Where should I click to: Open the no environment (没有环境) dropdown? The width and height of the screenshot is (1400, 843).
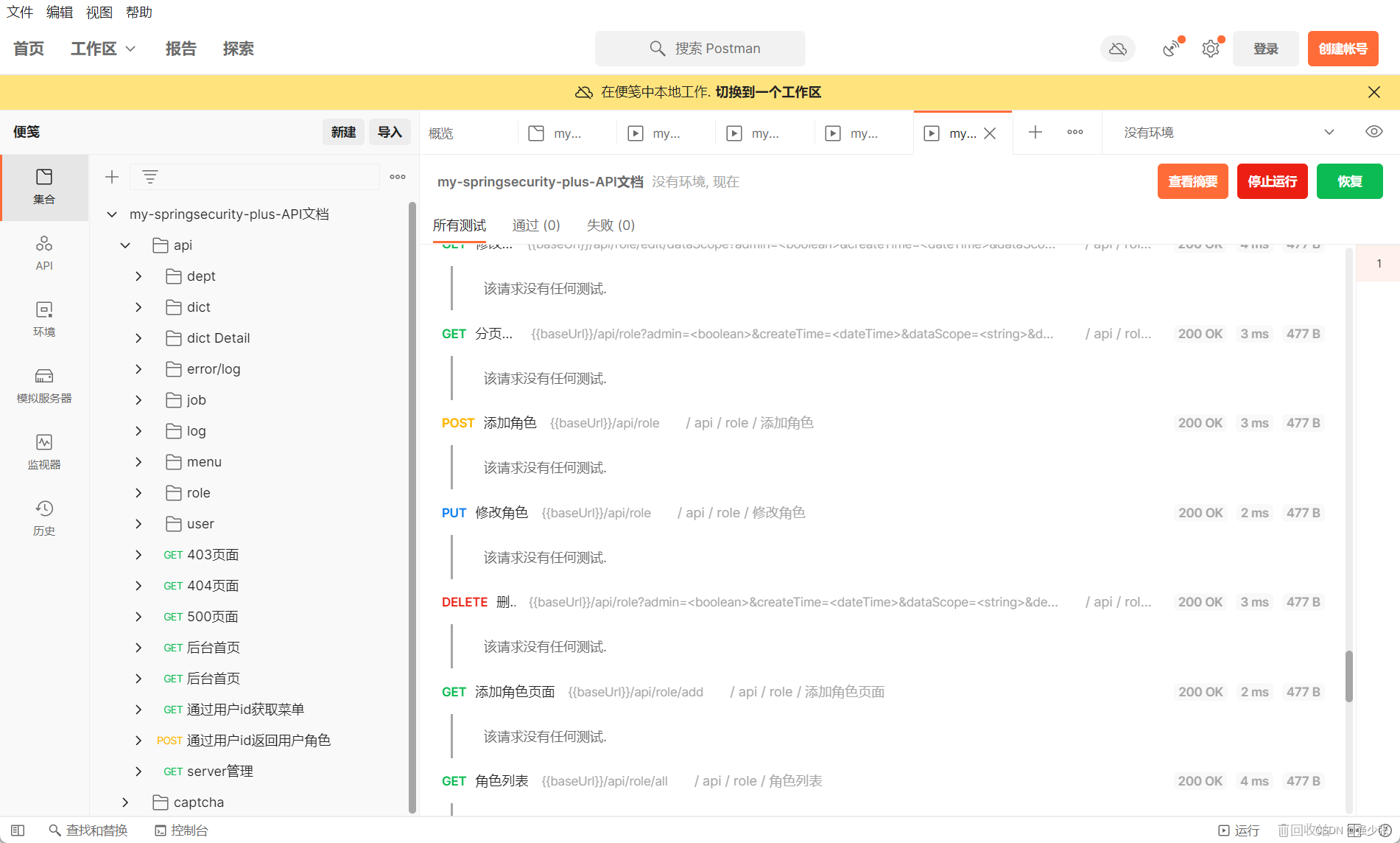(1228, 133)
